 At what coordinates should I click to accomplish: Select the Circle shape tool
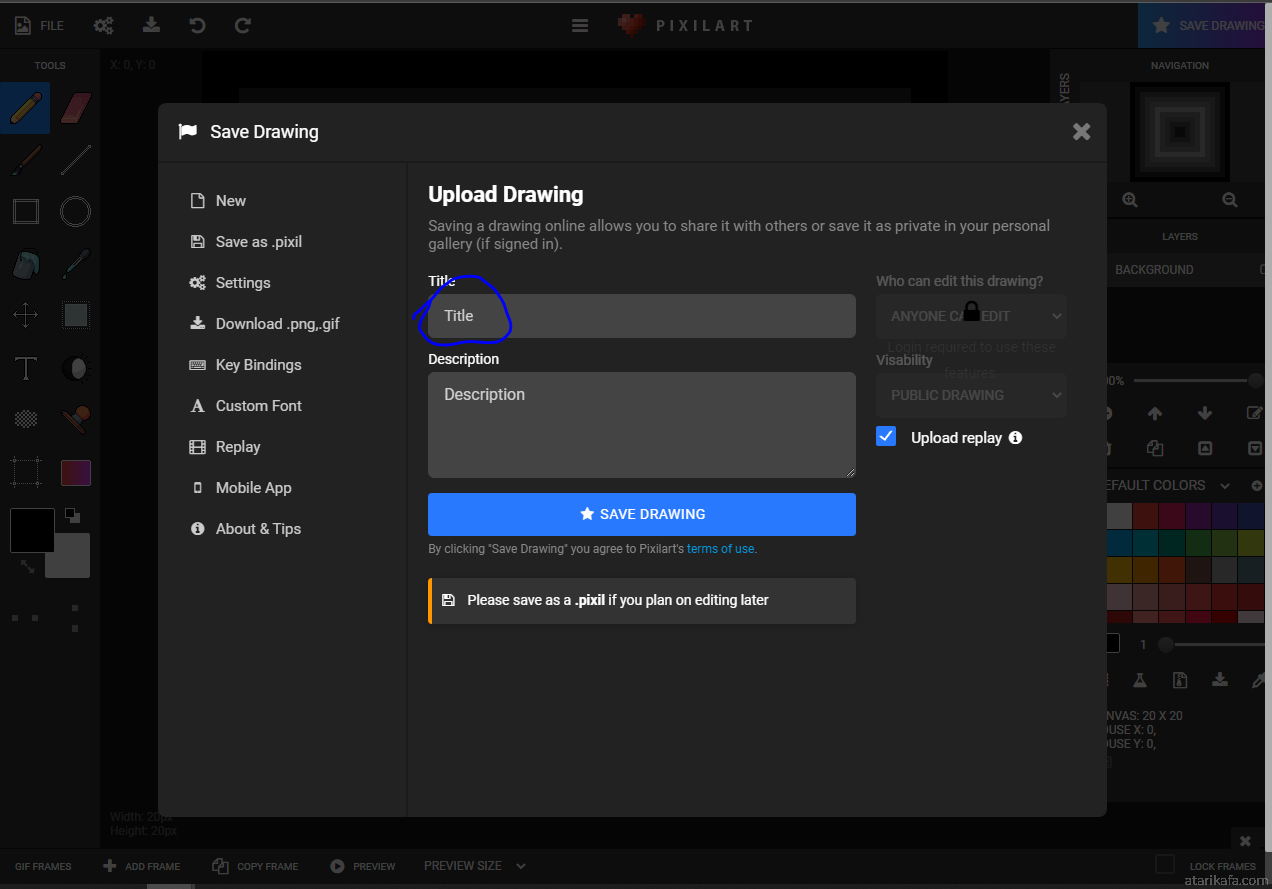pos(76,211)
